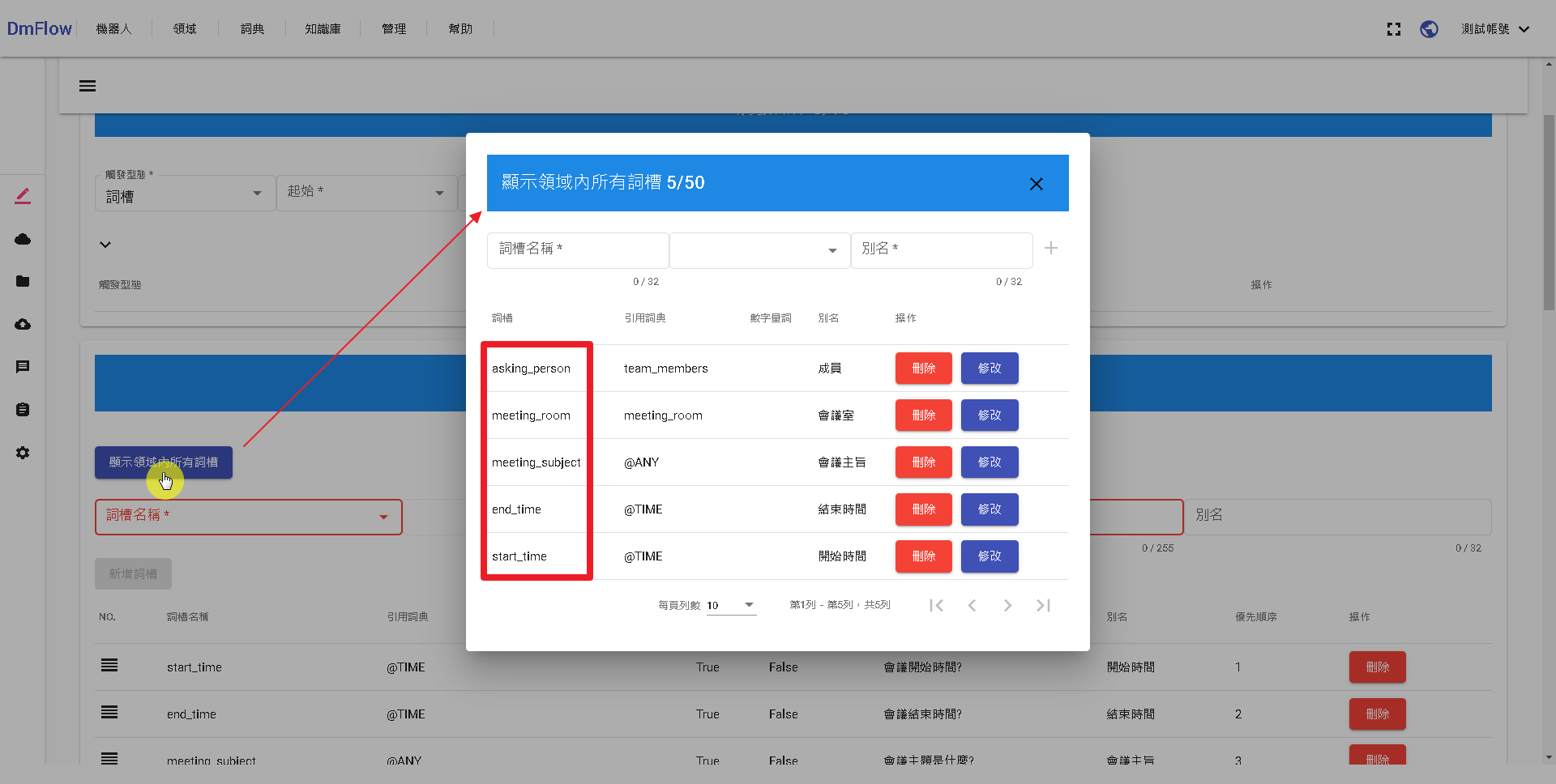Add new slot with plus icon
Screen dimensions: 1556x784
1051,248
